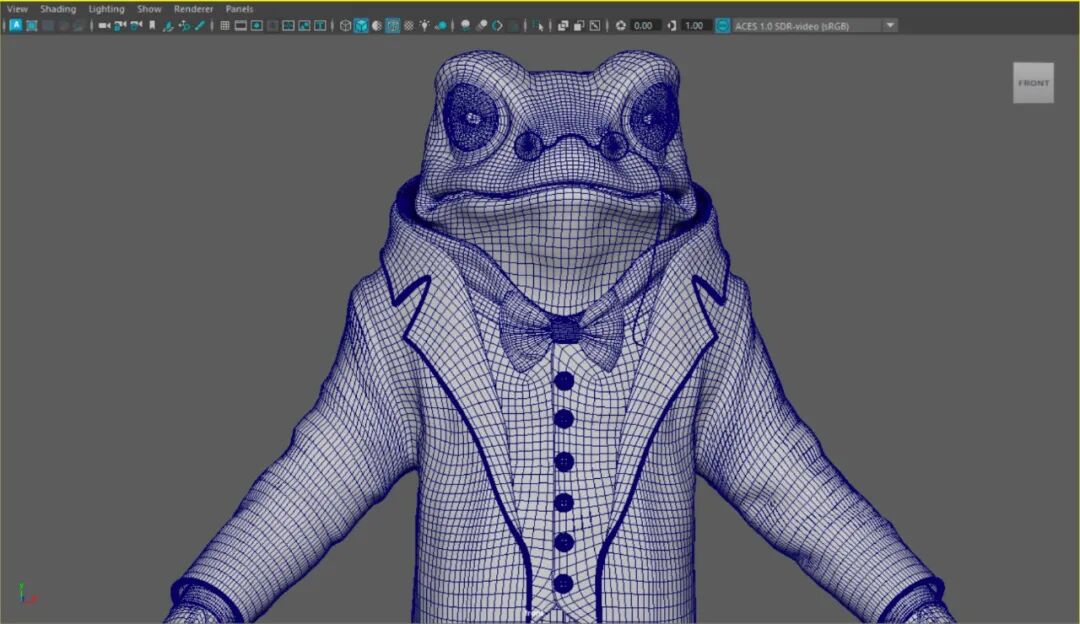The width and height of the screenshot is (1080, 624).
Task: Click X-Ray Active Components icon
Action: (x=579, y=25)
